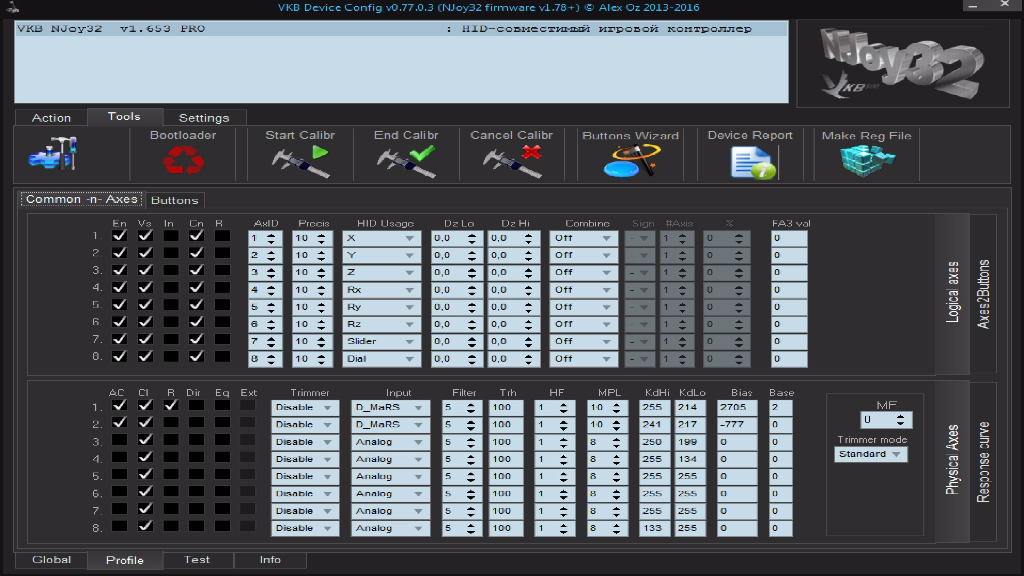Select the Axes2Buttons vertical tab
The width and height of the screenshot is (1024, 576).
point(984,294)
